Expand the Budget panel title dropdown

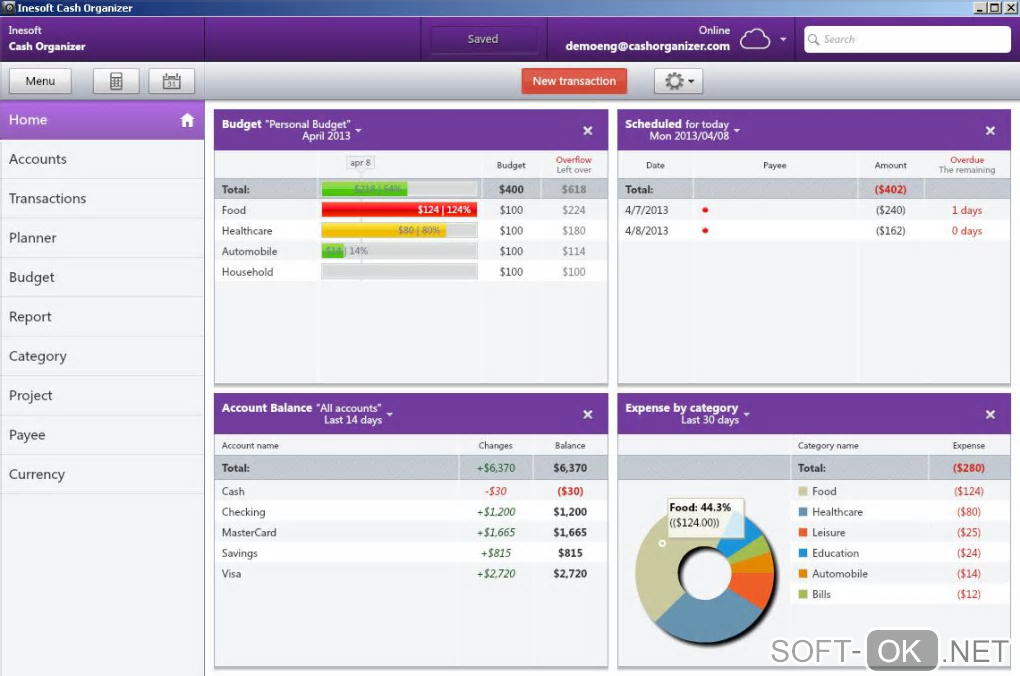coord(358,130)
